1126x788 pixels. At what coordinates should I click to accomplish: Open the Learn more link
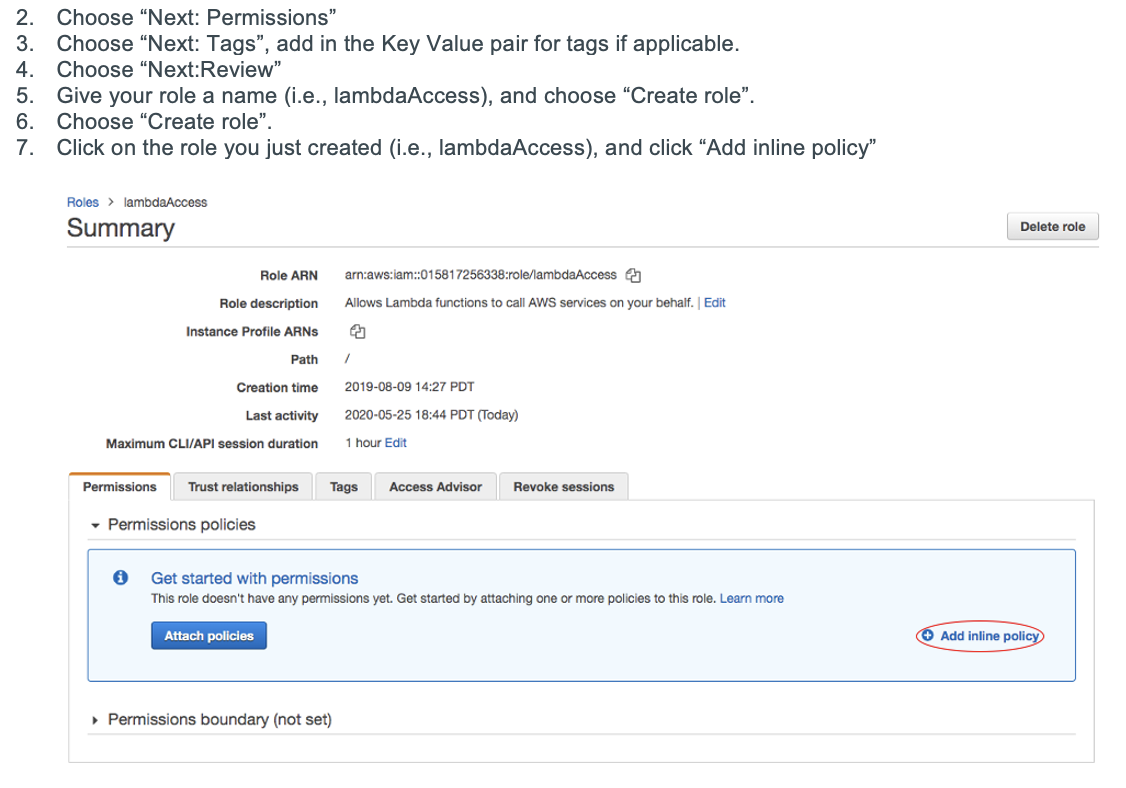click(751, 599)
